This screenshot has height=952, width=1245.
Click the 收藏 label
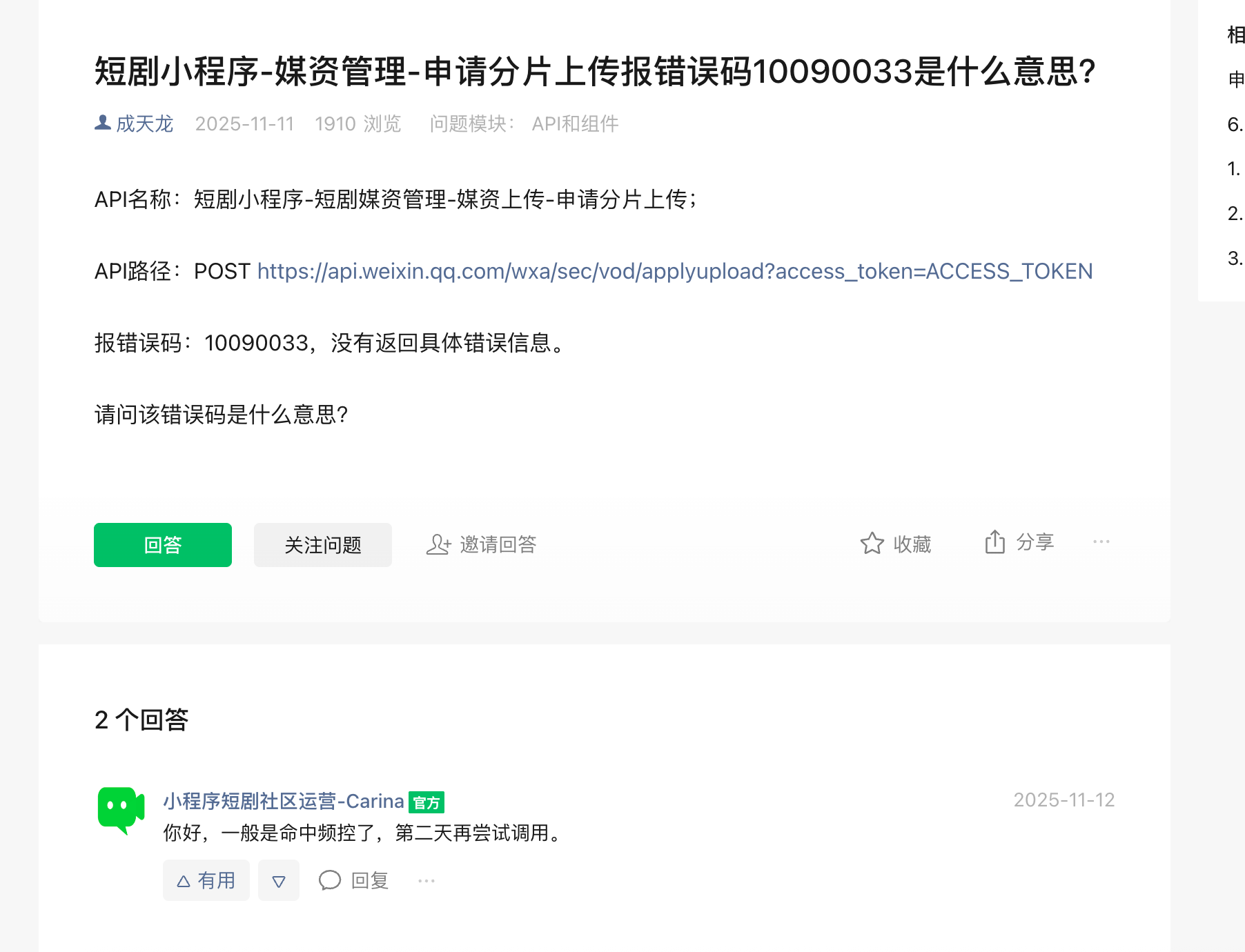(x=912, y=544)
